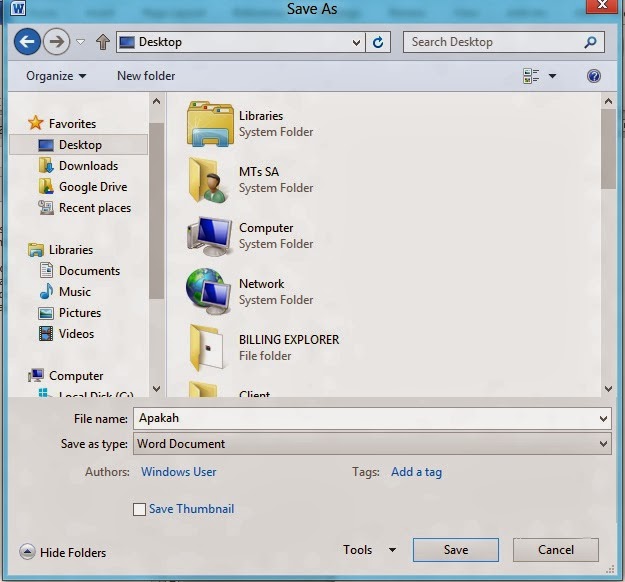Refresh the Desktop folder view
Image resolution: width=625 pixels, height=582 pixels.
pyautogui.click(x=378, y=42)
